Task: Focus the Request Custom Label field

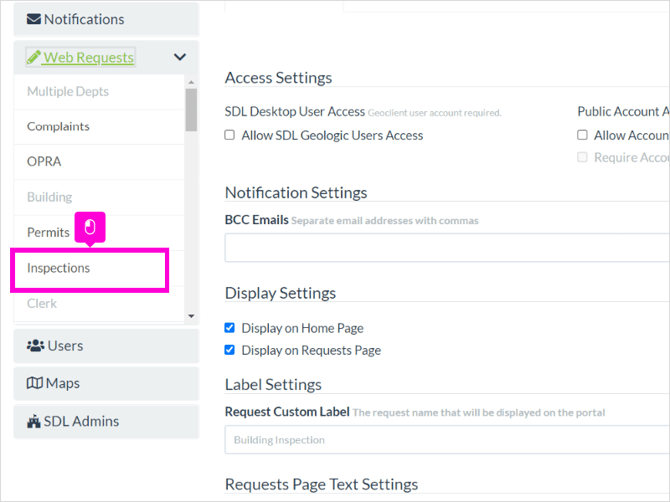Action: tap(447, 440)
